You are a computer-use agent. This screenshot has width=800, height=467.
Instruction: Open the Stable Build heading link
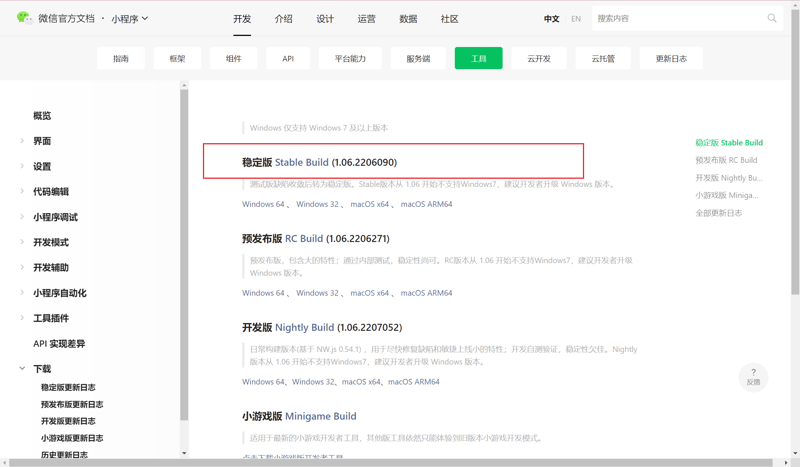(302, 162)
